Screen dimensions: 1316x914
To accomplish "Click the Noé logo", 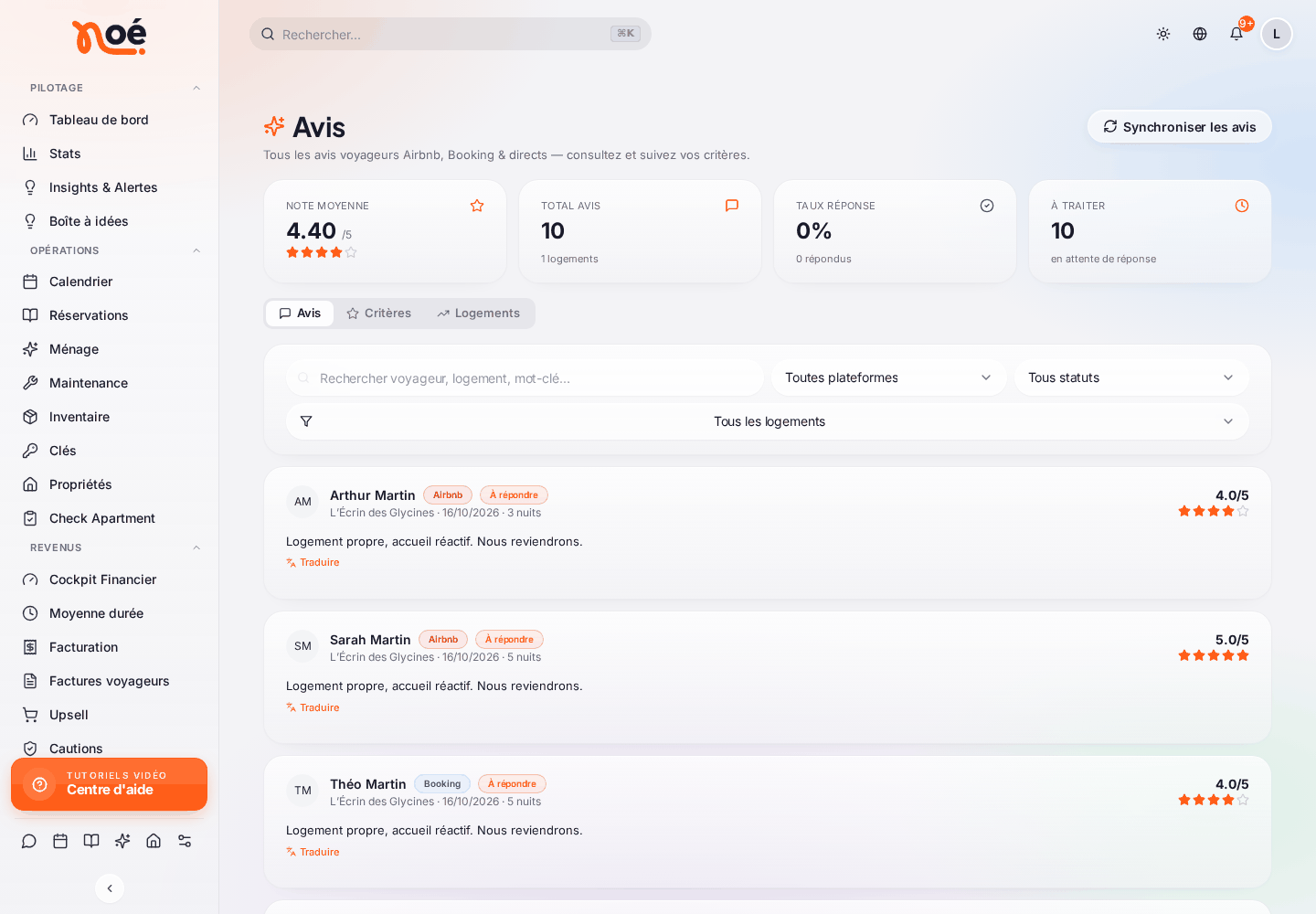I will pos(109,37).
